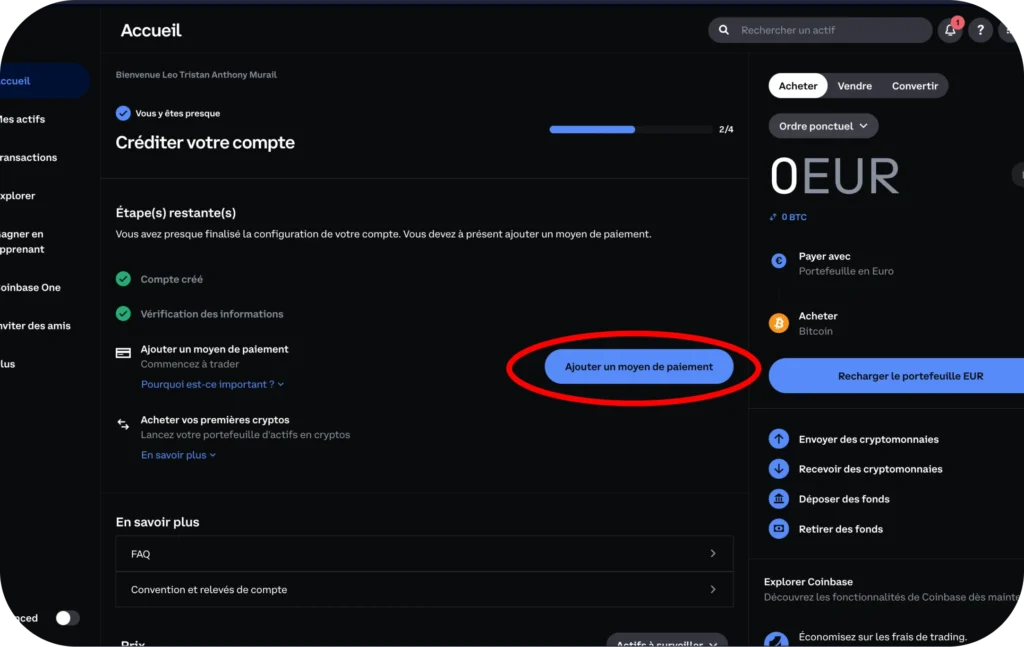
Task: Click the withdraw funds icon
Action: click(x=778, y=529)
